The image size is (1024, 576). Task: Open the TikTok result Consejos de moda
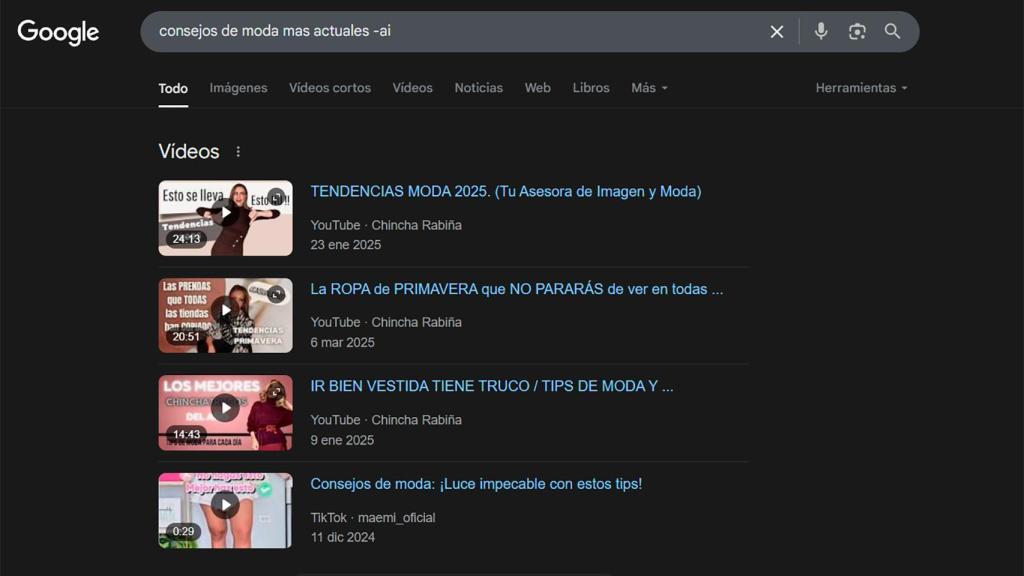click(476, 483)
